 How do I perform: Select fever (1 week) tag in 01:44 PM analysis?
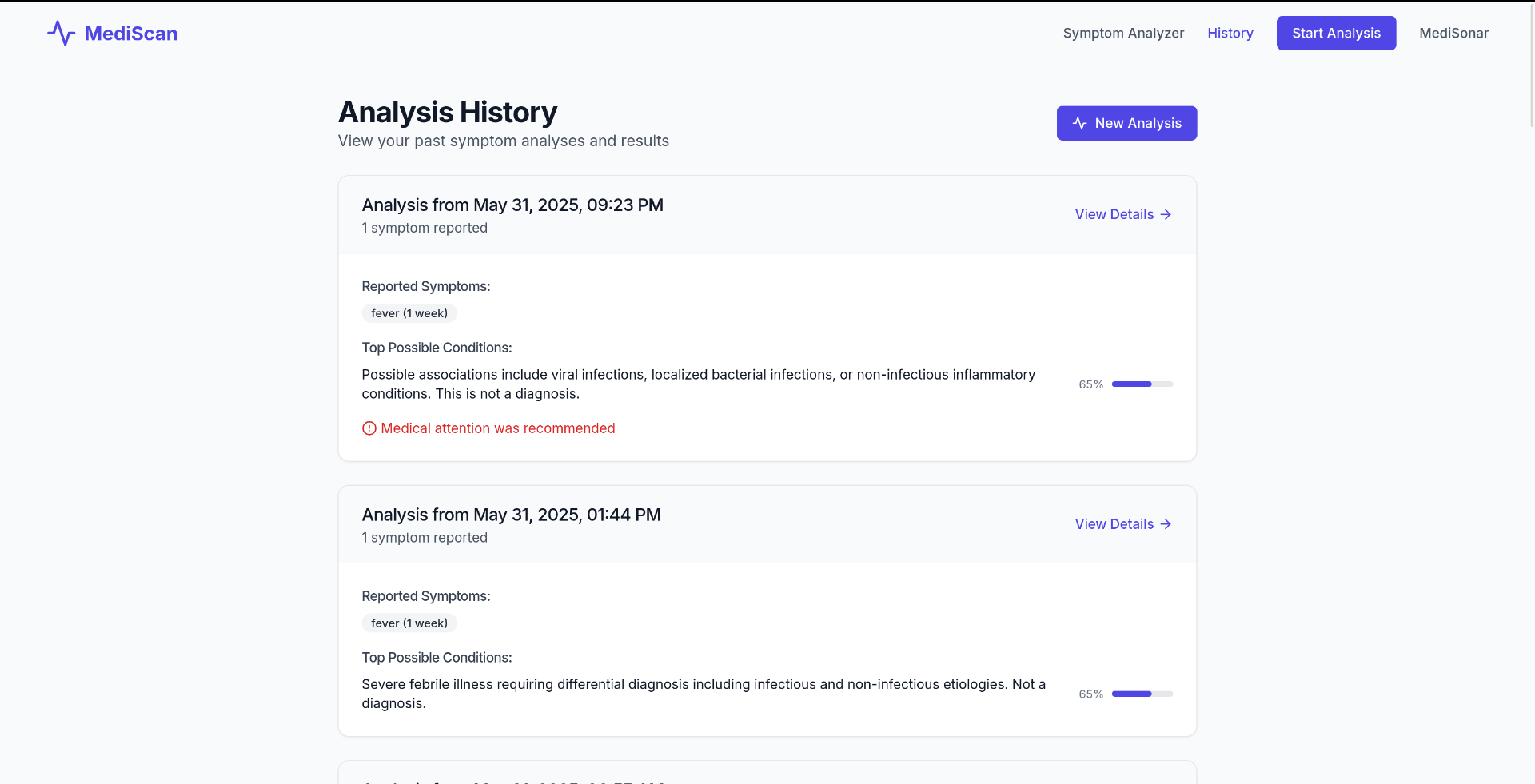point(409,623)
